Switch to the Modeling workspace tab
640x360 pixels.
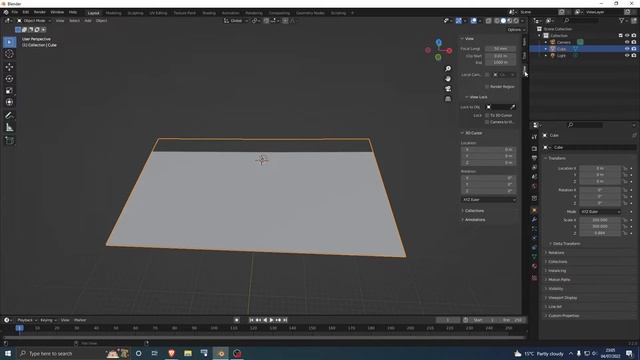[113, 13]
